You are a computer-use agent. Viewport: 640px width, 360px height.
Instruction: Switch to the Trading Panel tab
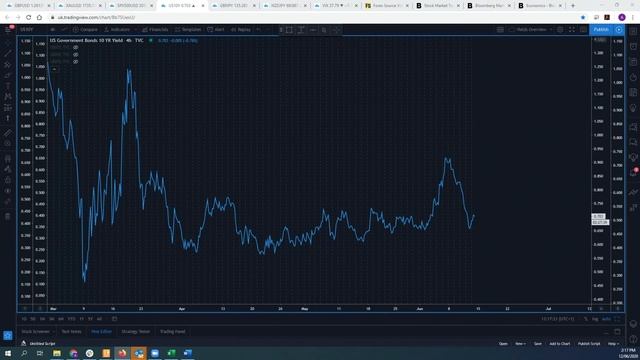coord(173,331)
